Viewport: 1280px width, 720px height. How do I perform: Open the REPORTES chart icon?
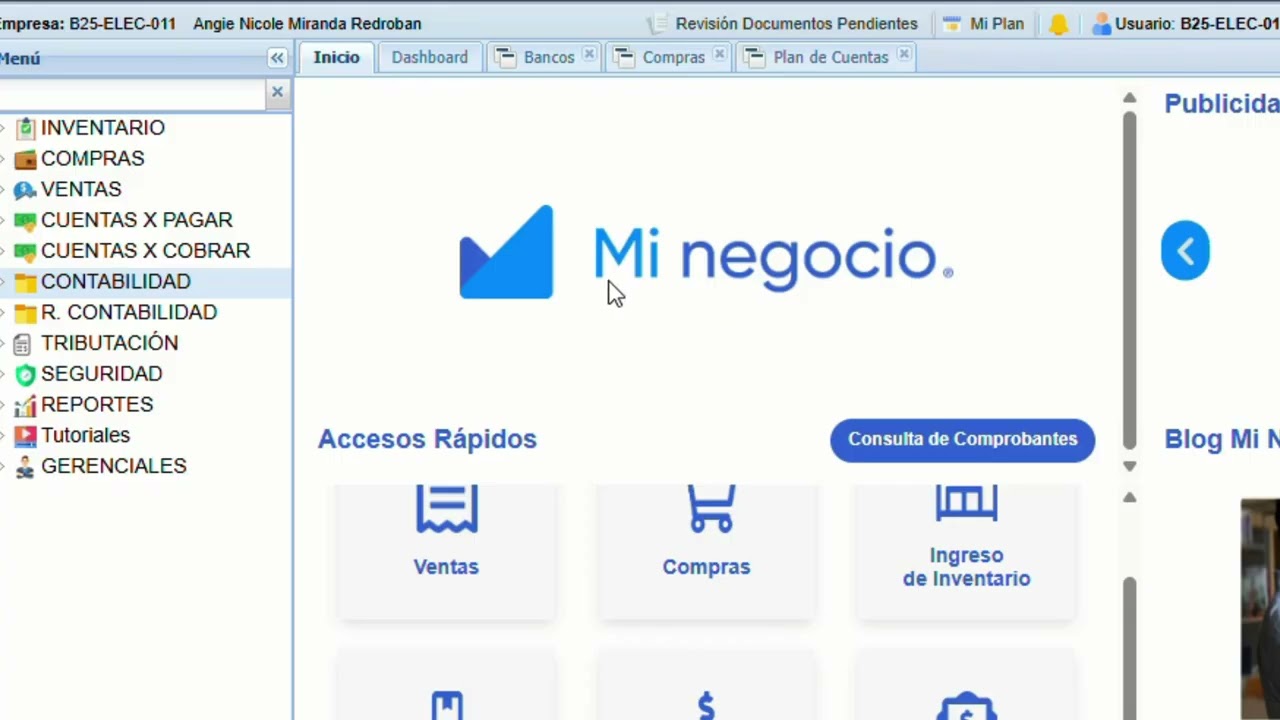point(25,405)
